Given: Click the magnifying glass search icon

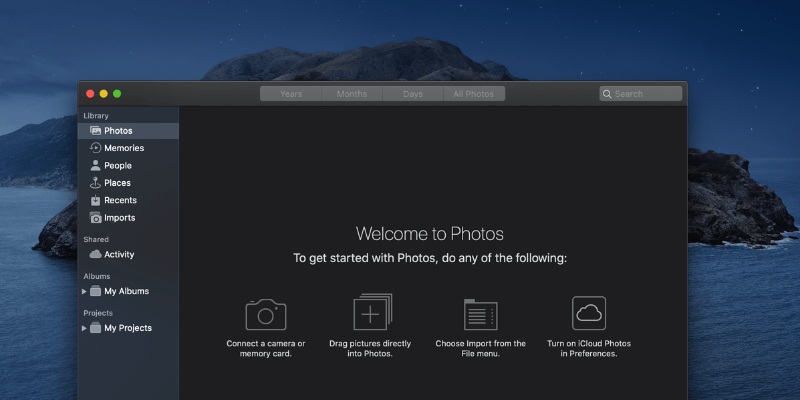Looking at the screenshot, I should [x=607, y=94].
